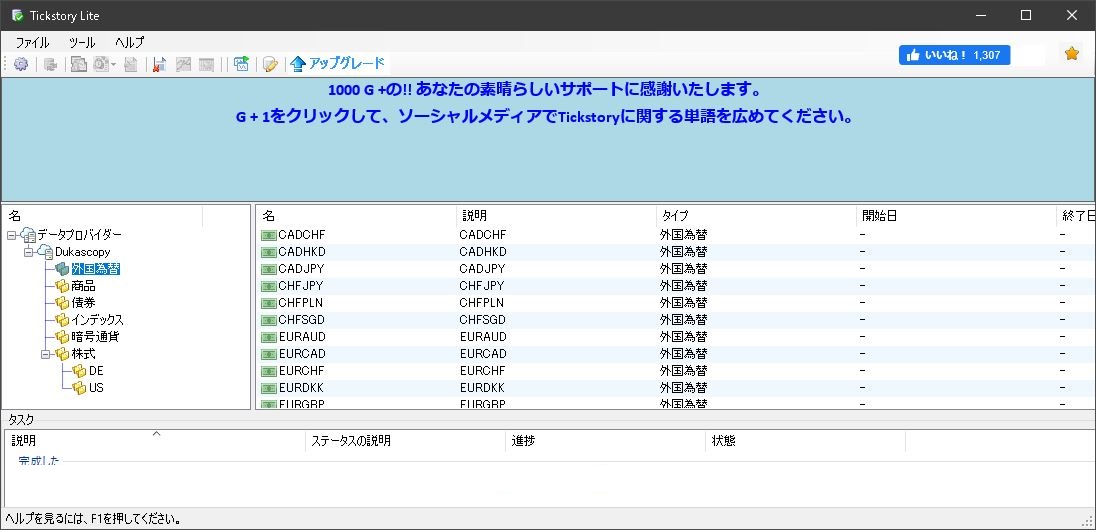Open the ヘルプ menu
This screenshot has width=1096, height=530.
(x=129, y=43)
